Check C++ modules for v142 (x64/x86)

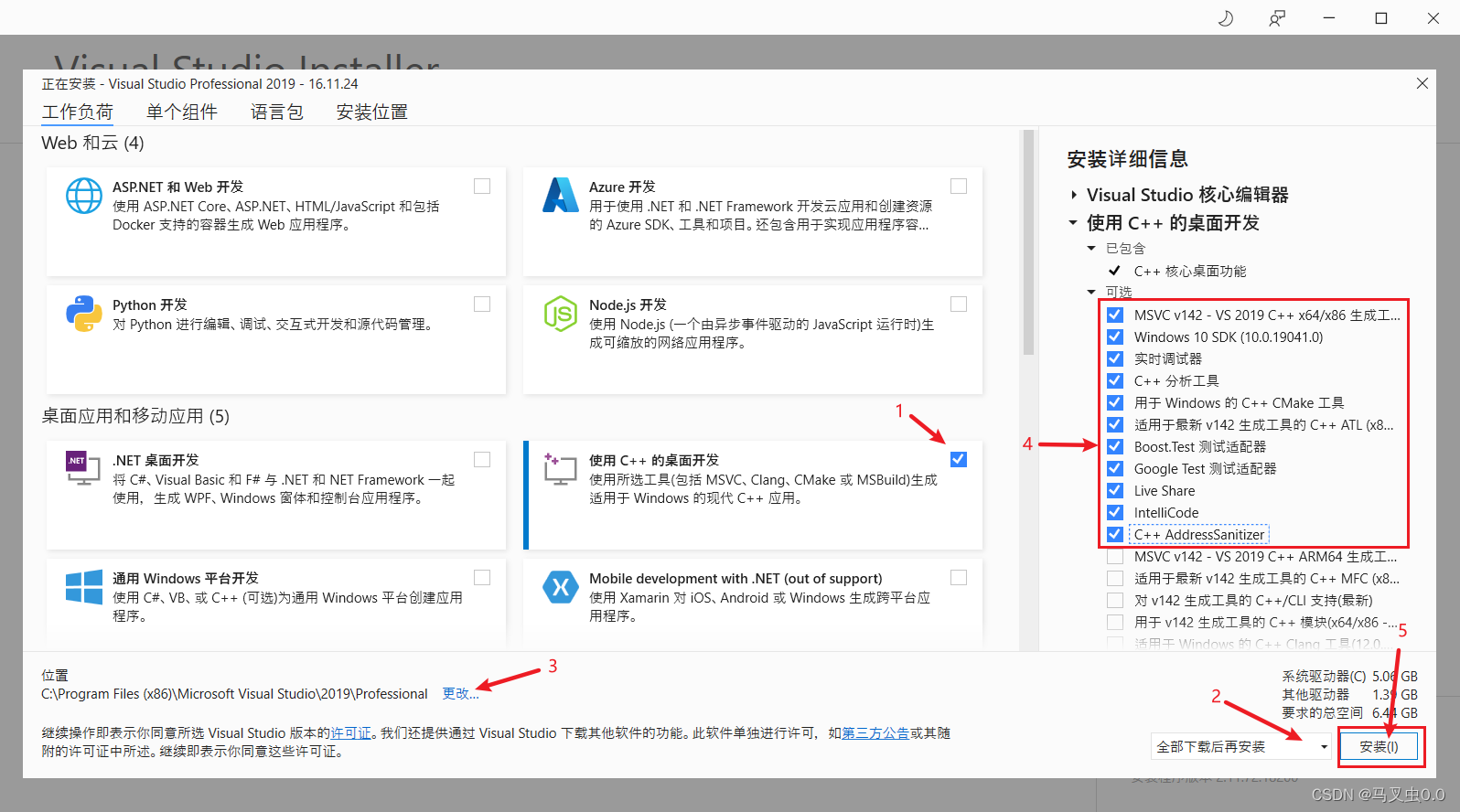click(x=1115, y=622)
